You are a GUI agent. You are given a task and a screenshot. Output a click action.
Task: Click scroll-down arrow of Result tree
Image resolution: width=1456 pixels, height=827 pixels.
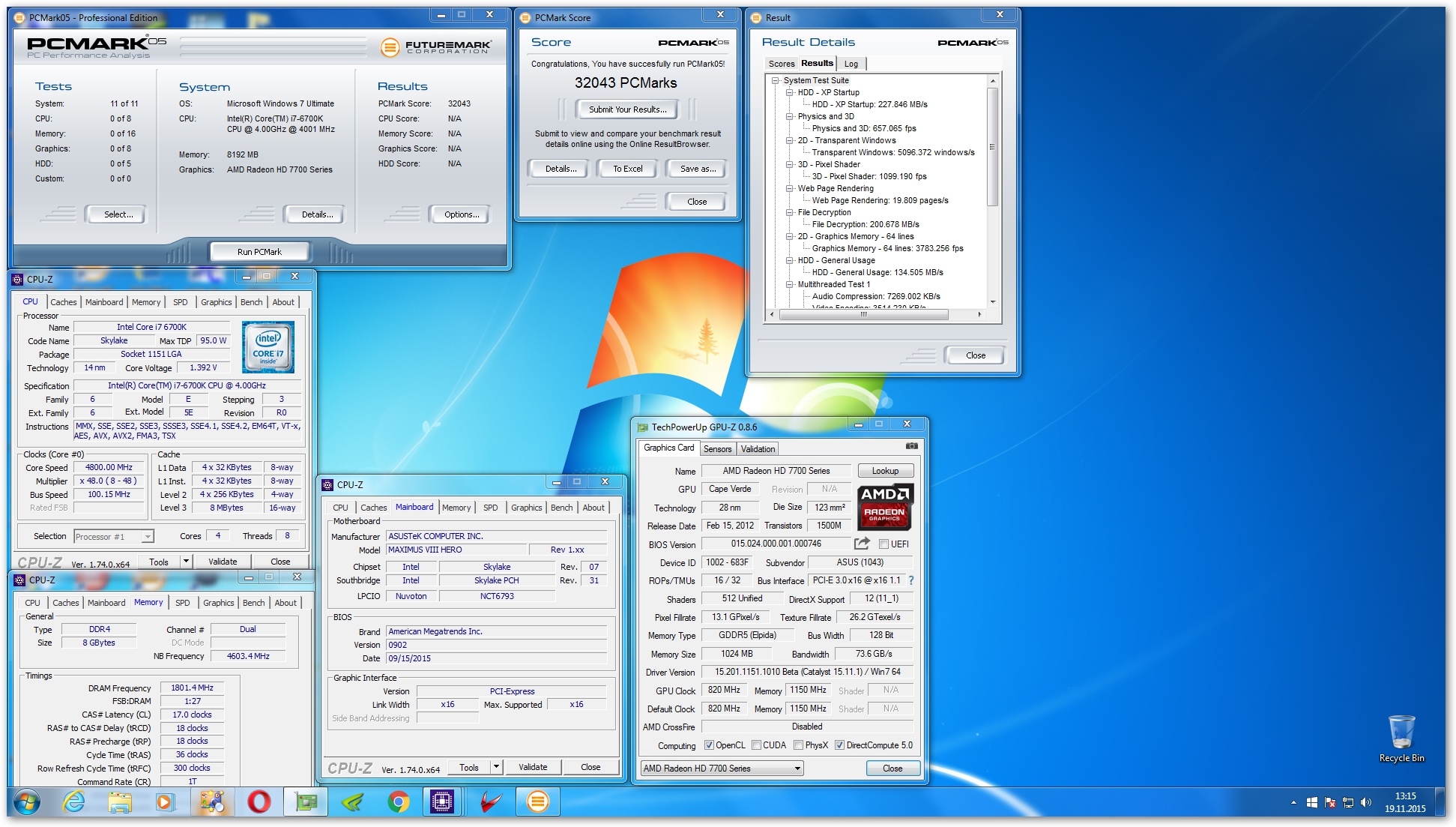[993, 302]
